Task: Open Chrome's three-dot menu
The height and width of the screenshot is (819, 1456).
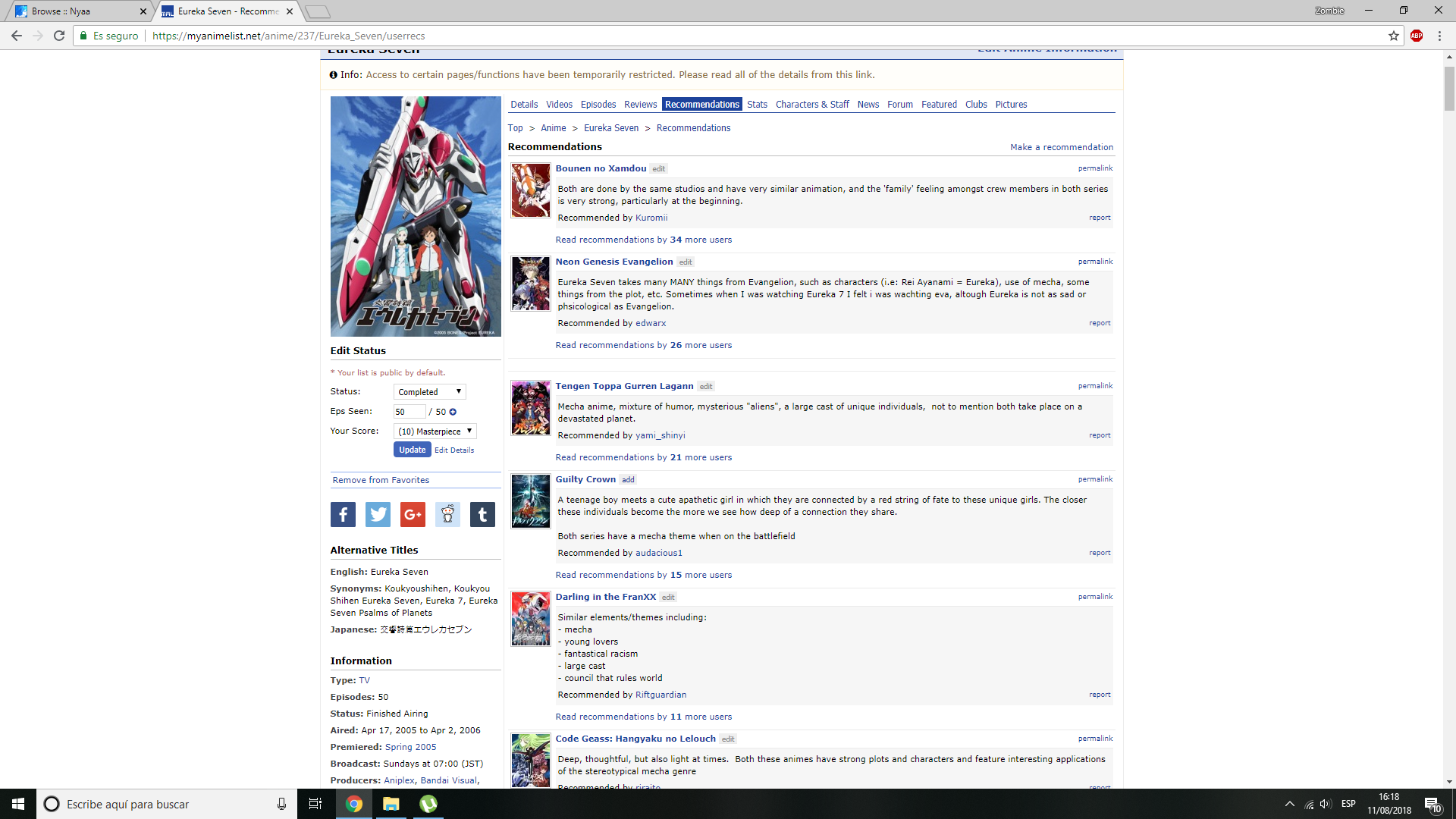Action: point(1439,36)
